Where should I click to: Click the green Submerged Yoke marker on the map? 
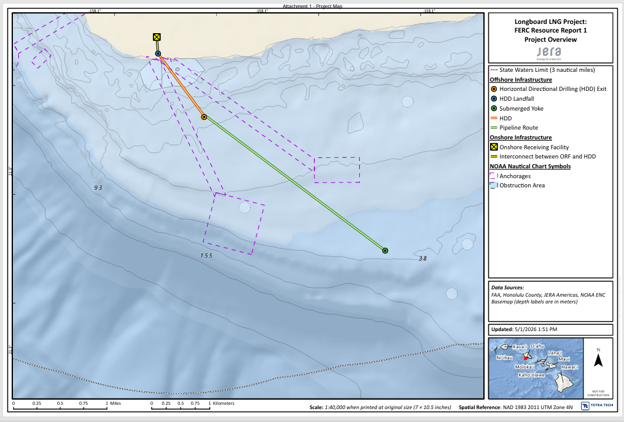point(385,251)
